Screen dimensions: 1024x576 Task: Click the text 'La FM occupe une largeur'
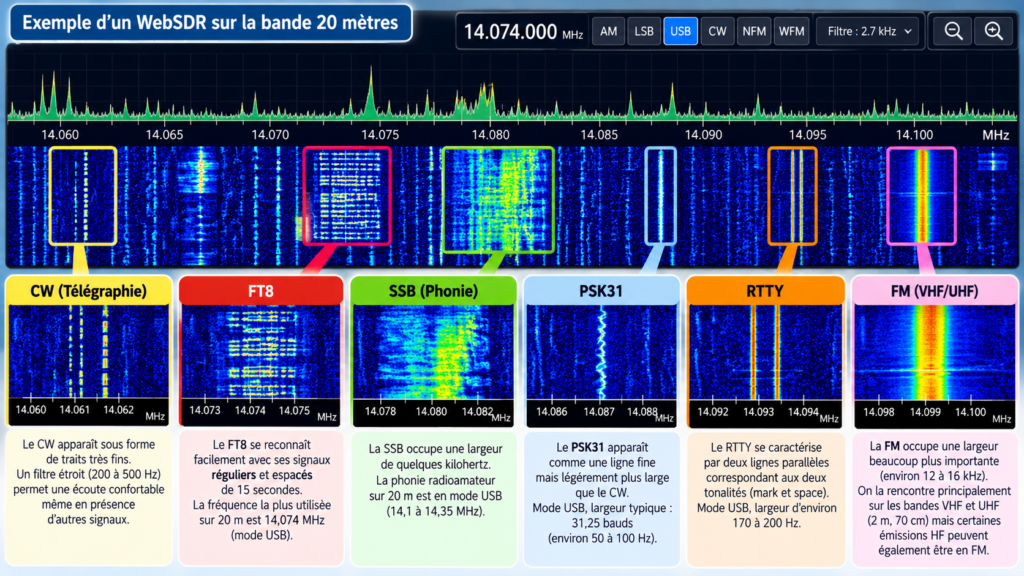coord(934,446)
